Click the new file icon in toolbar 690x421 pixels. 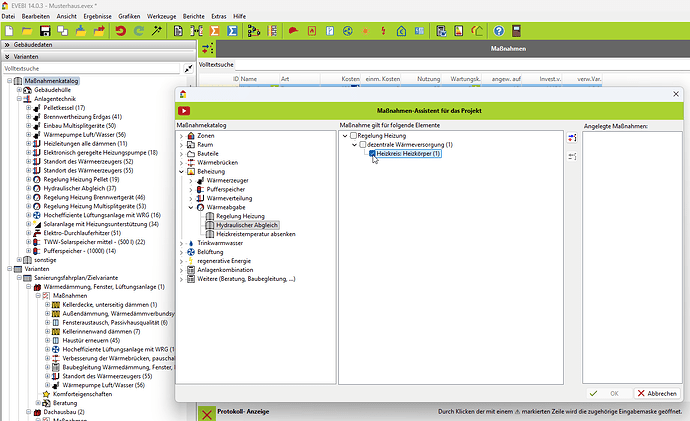pyautogui.click(x=10, y=32)
